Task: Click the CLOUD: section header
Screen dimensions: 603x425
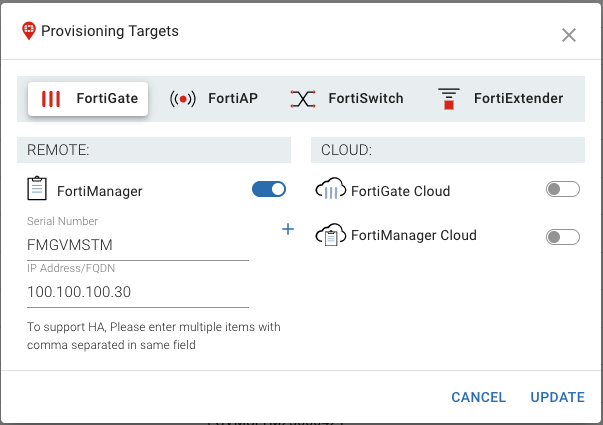Action: (x=448, y=150)
